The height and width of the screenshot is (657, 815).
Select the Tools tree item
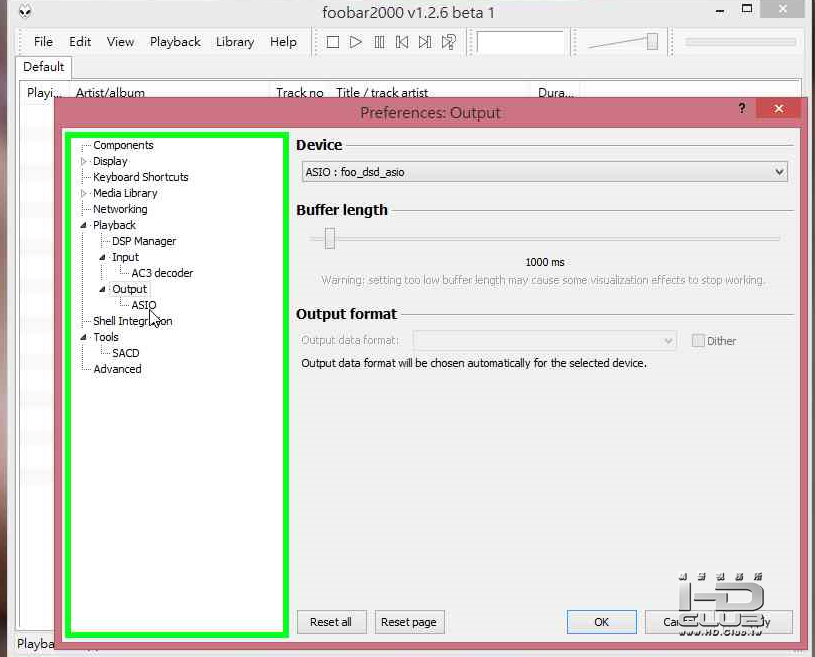tap(106, 337)
